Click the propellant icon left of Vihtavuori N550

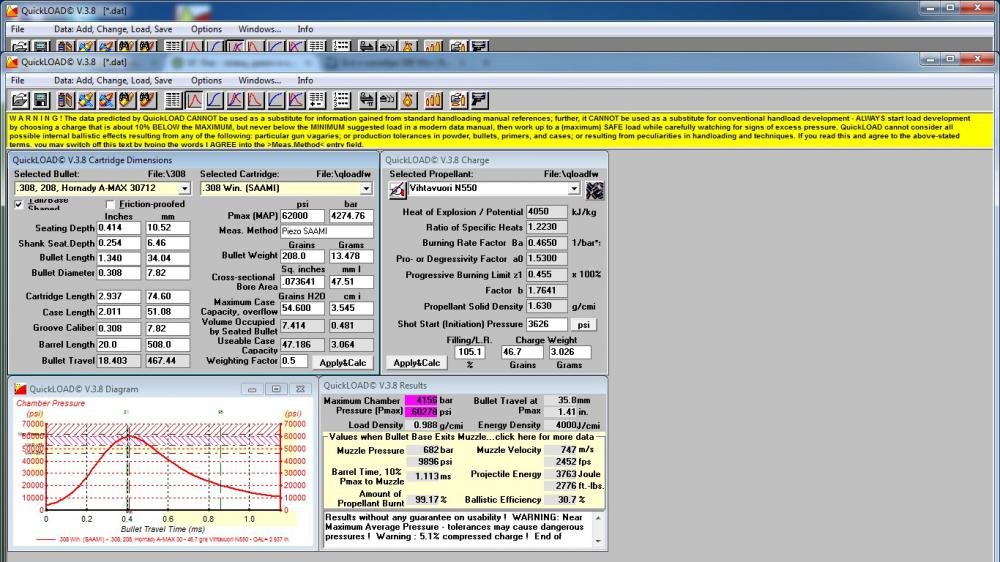coord(397,189)
